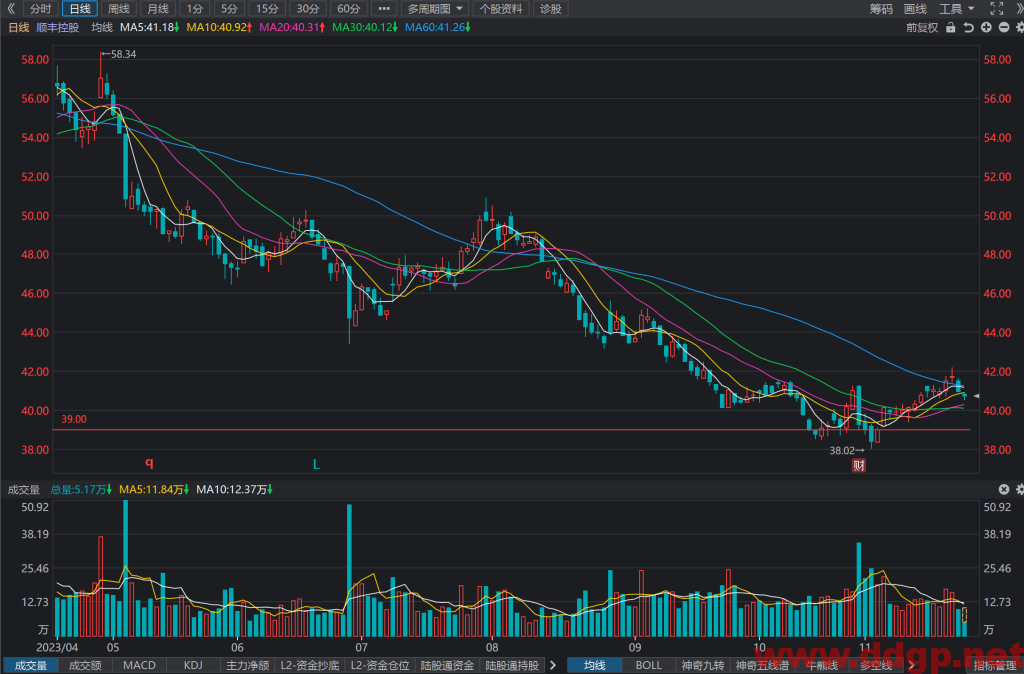This screenshot has height=674, width=1024.
Task: Click the 财 marker on the chart
Action: tap(858, 465)
